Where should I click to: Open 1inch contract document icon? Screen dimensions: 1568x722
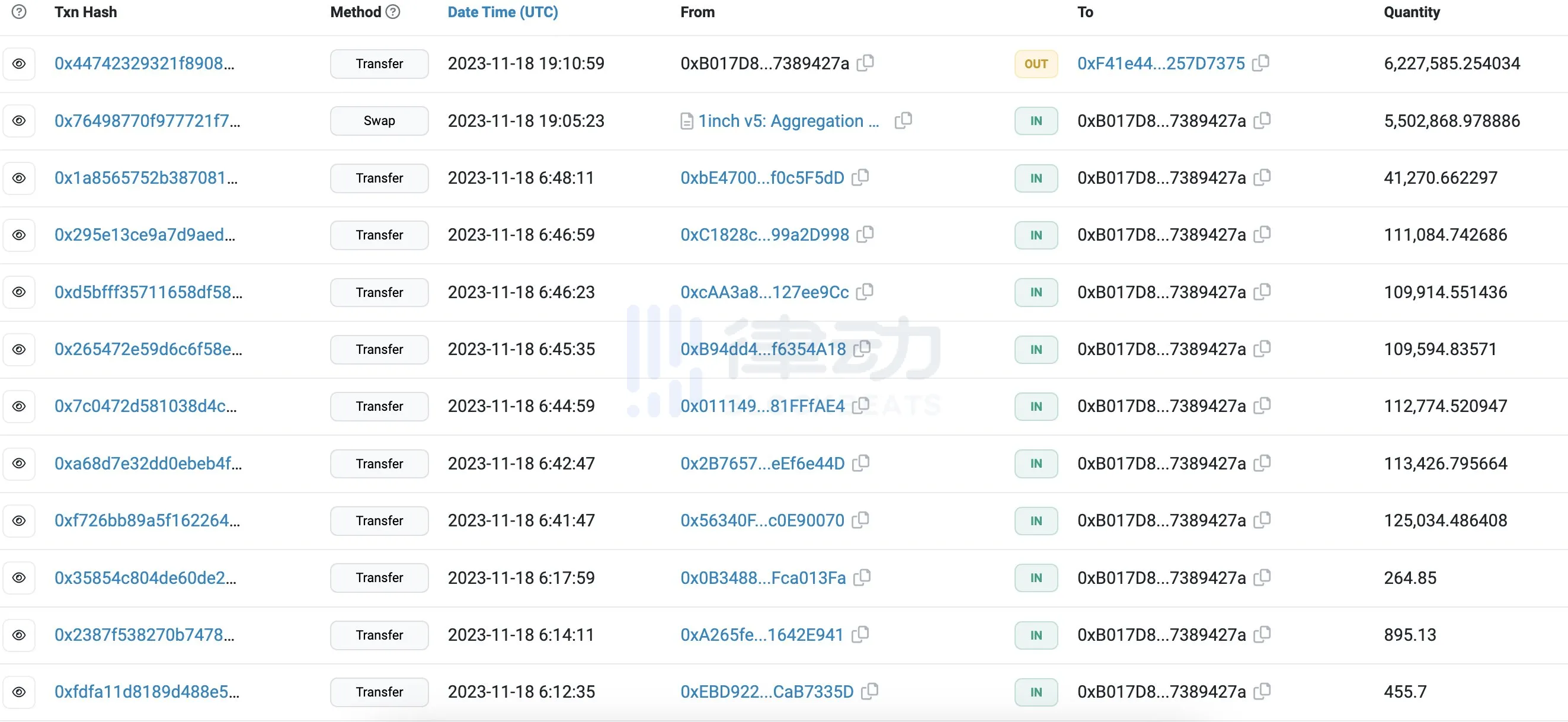click(686, 121)
